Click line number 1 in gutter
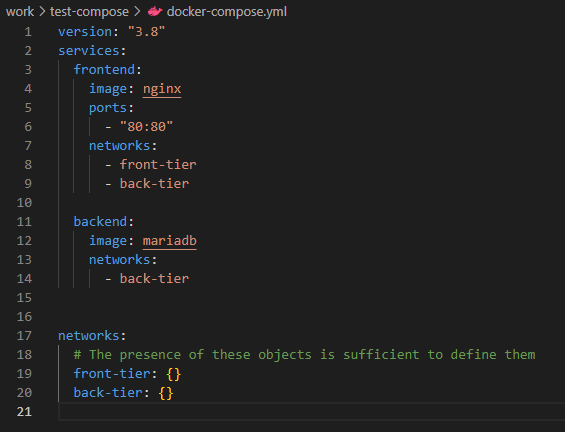This screenshot has width=565, height=432. 28,32
